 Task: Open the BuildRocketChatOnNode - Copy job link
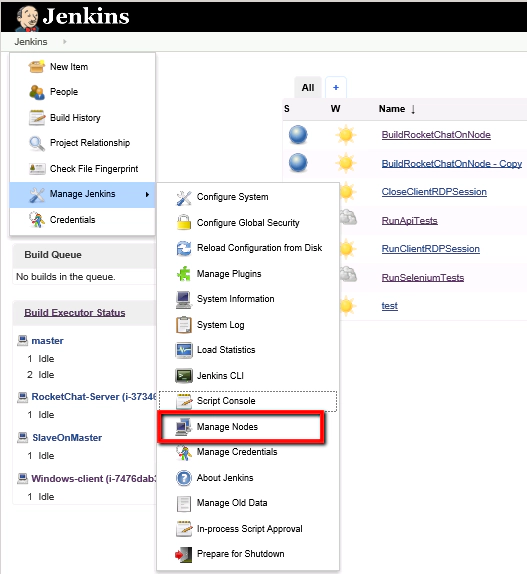pyautogui.click(x=452, y=164)
